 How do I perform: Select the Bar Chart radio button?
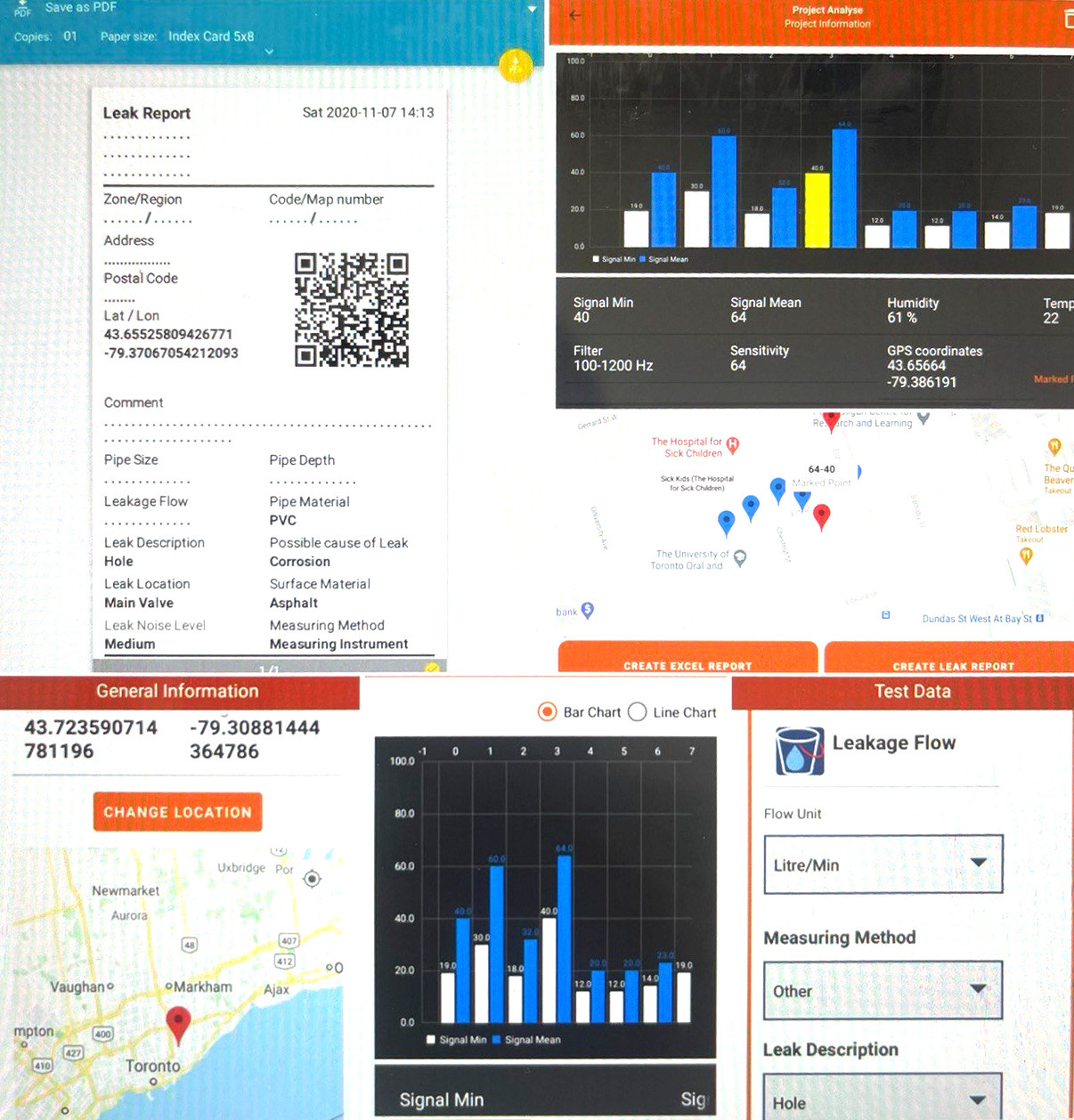tap(547, 712)
